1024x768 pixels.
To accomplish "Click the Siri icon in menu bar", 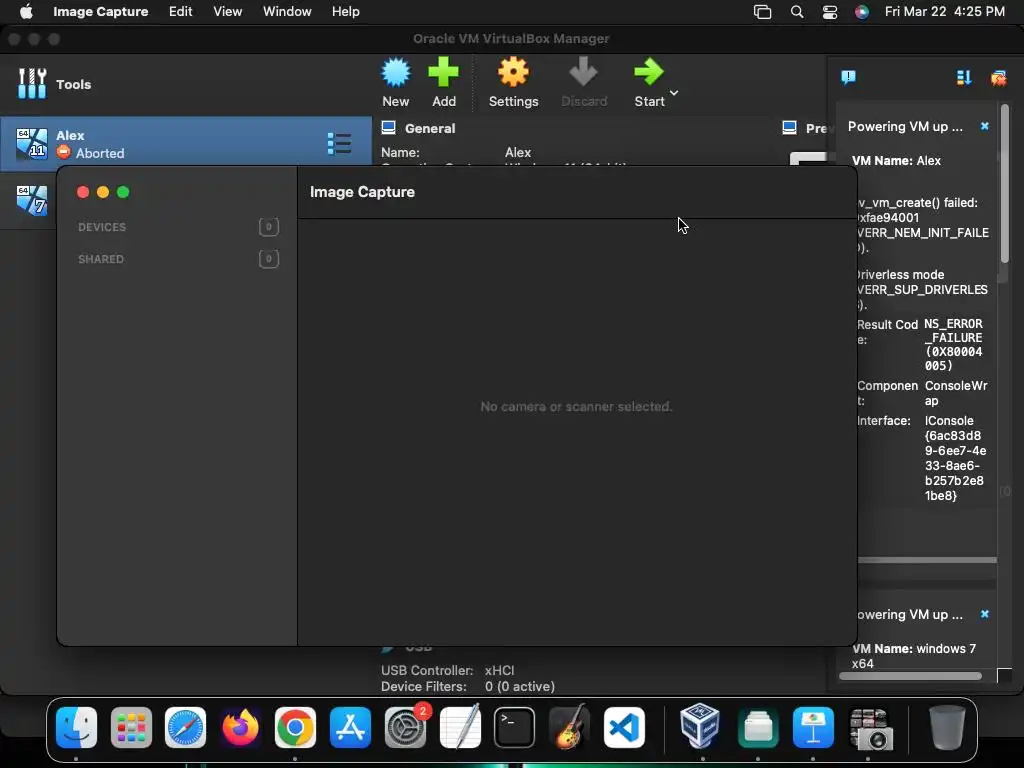I will 862,12.
